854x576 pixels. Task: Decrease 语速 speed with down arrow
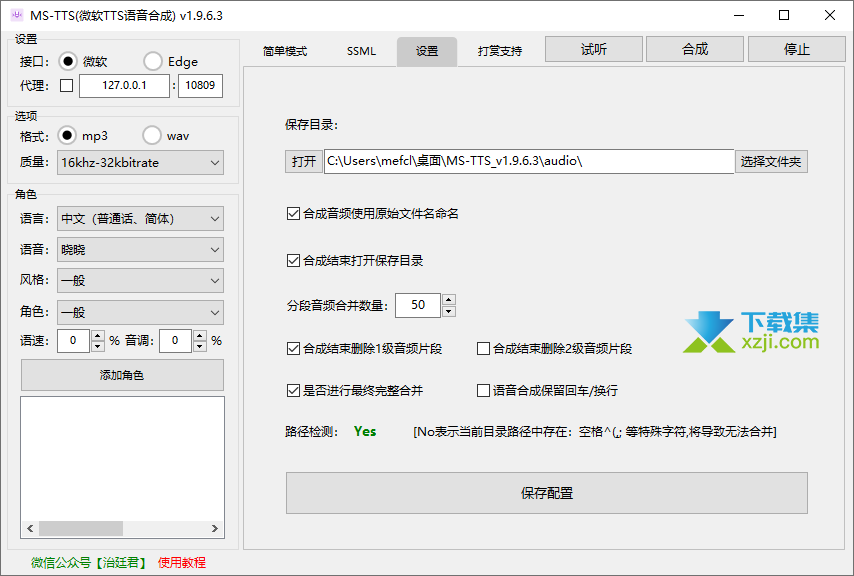97,346
